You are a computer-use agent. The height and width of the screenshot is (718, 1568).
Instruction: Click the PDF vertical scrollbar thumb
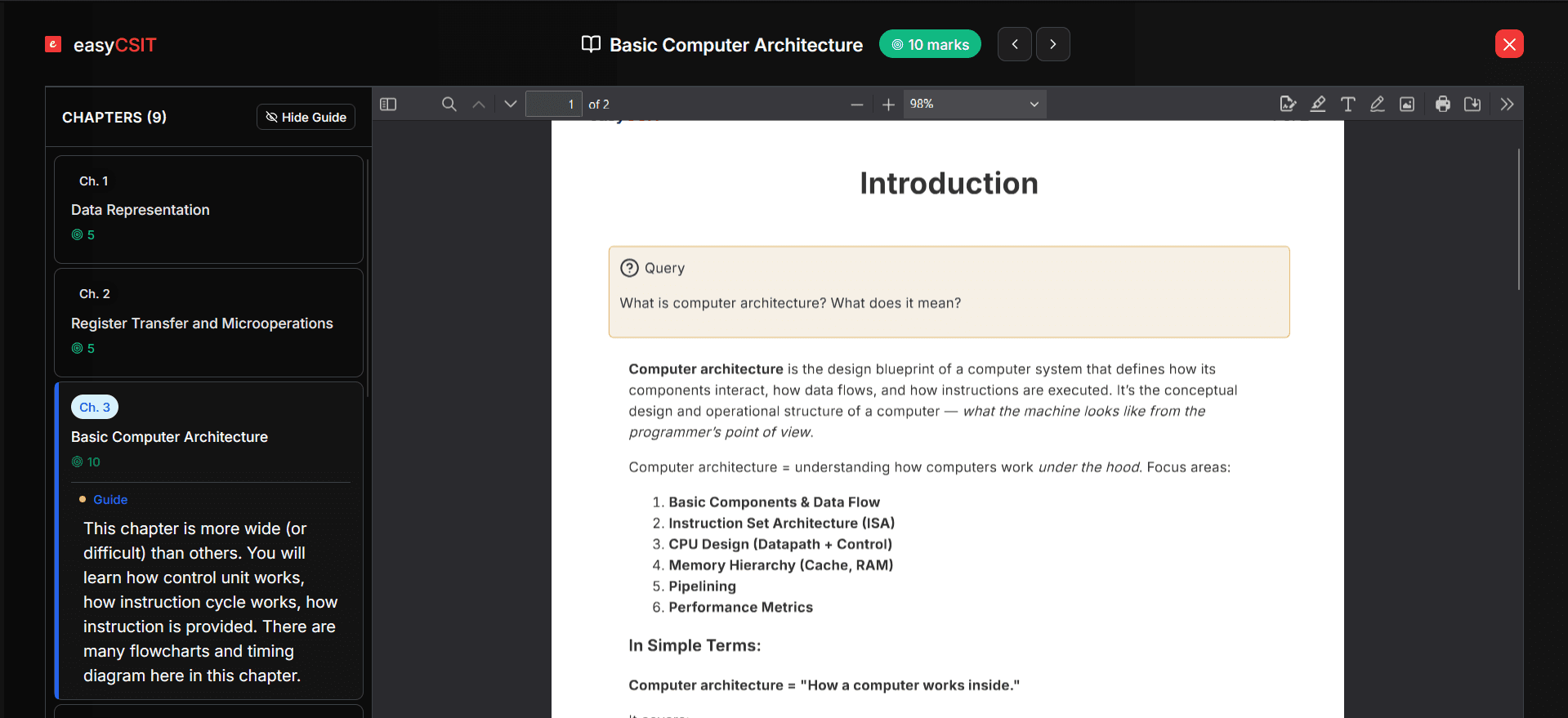point(1519,219)
